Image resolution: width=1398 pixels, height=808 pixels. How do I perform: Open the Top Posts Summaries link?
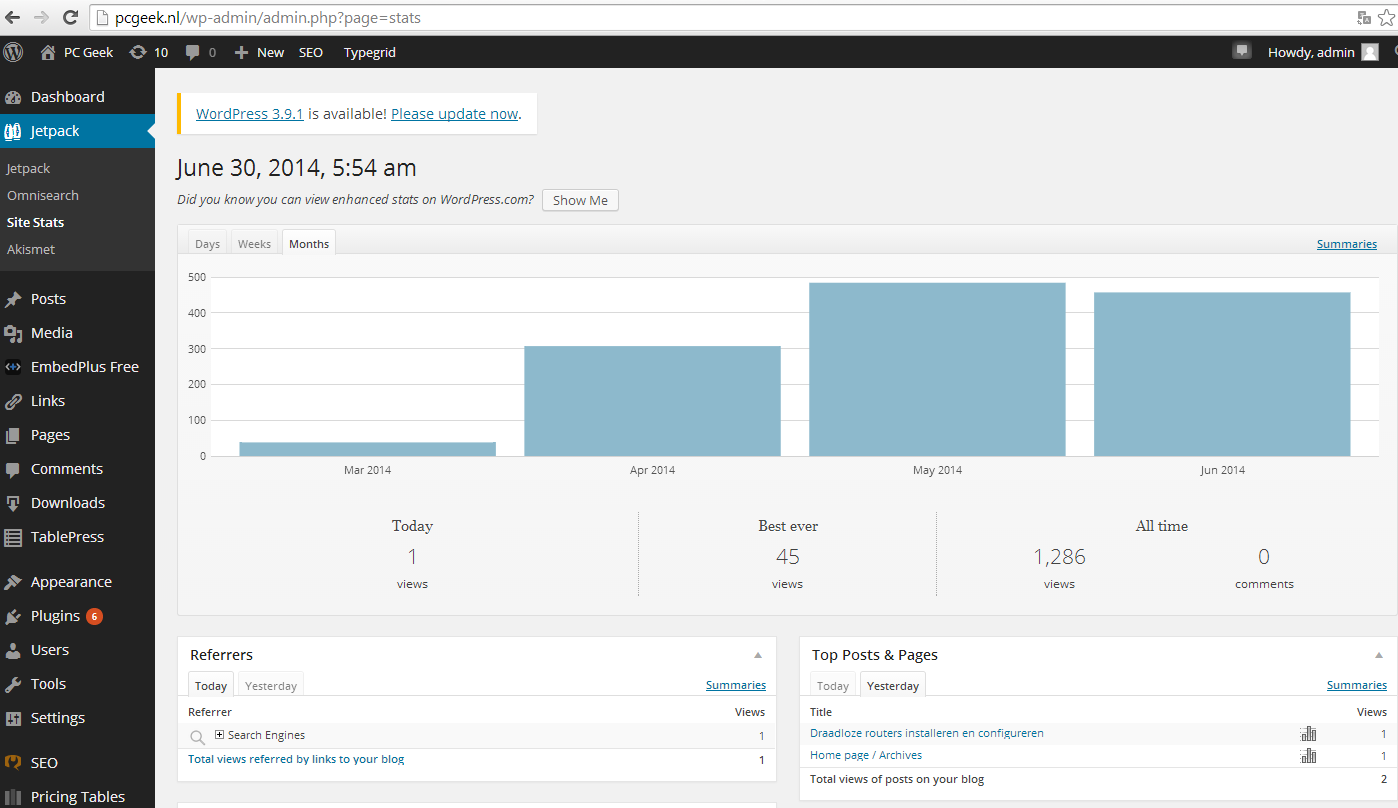click(x=1357, y=685)
